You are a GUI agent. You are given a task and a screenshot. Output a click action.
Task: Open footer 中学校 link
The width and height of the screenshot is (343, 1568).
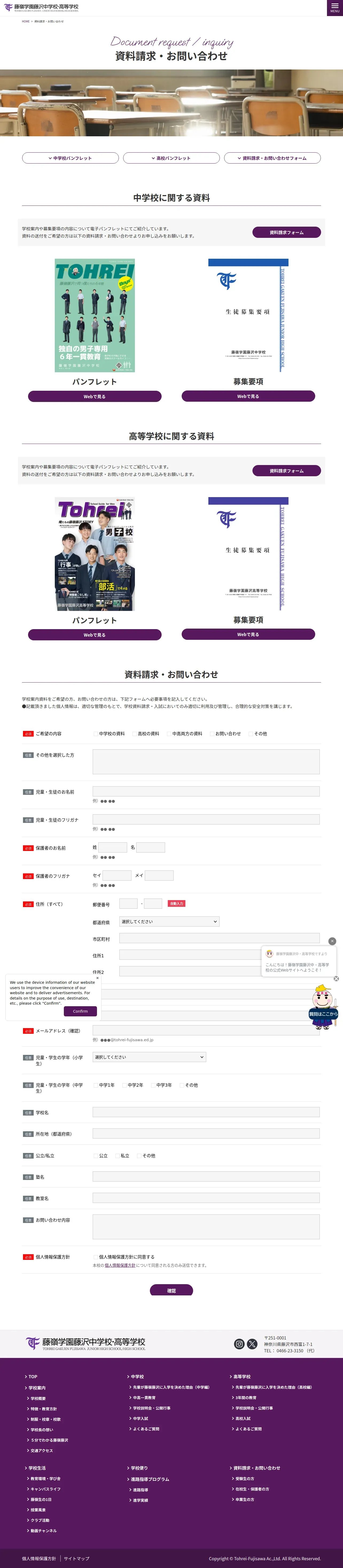tap(138, 1376)
